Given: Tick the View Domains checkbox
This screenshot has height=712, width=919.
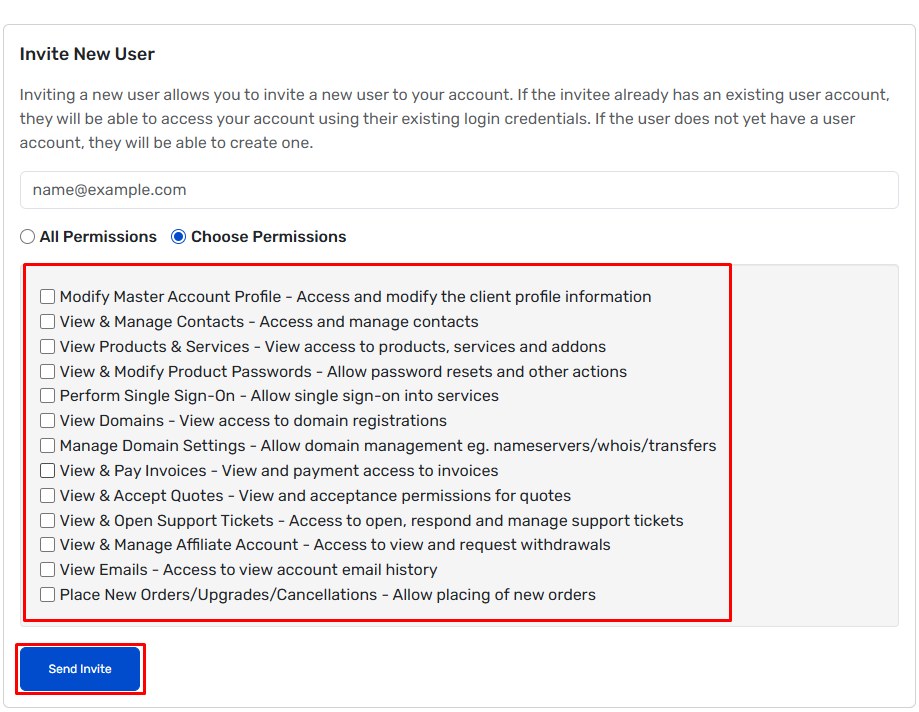Looking at the screenshot, I should 47,421.
